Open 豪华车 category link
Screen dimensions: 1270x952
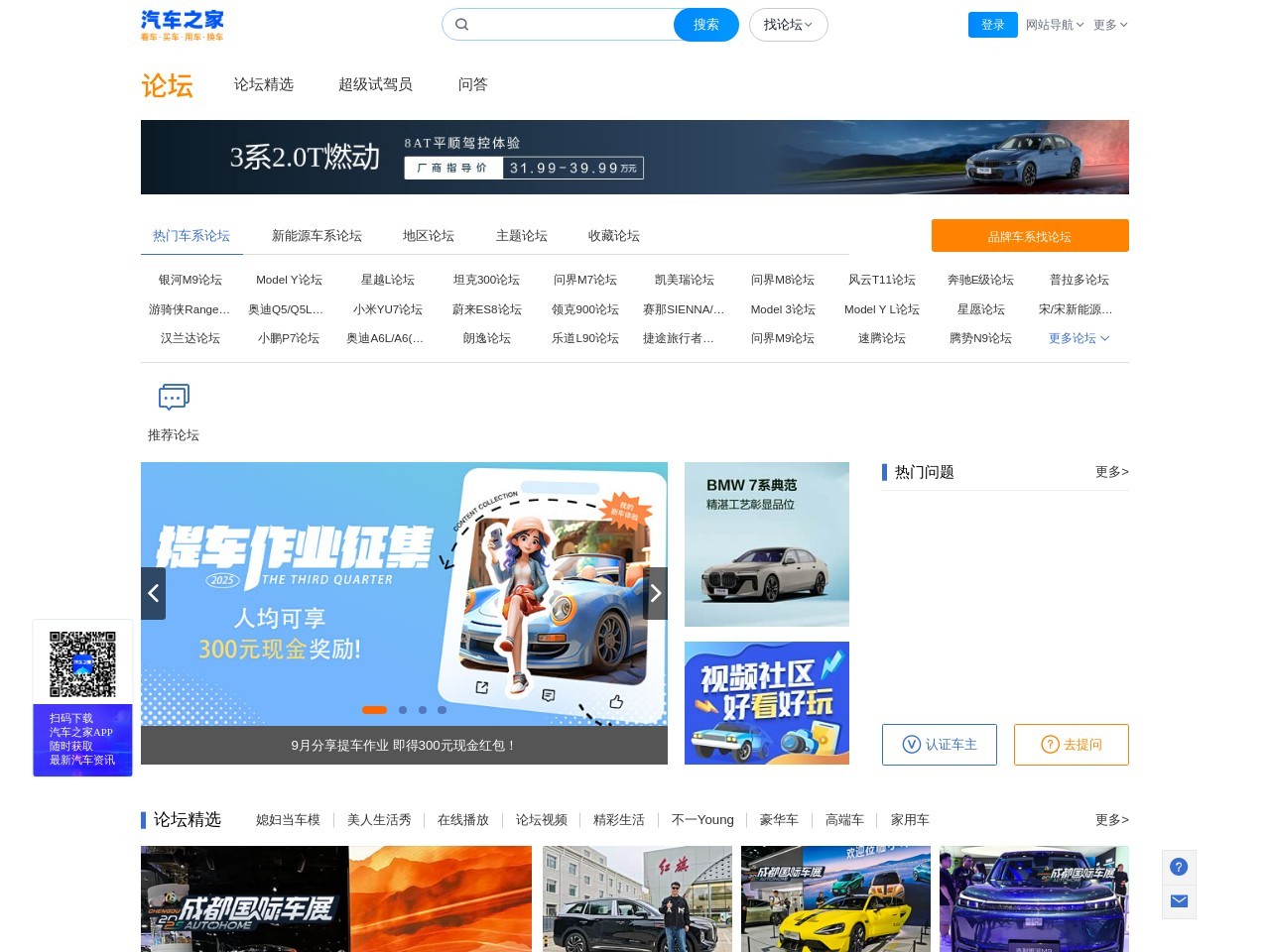click(779, 820)
